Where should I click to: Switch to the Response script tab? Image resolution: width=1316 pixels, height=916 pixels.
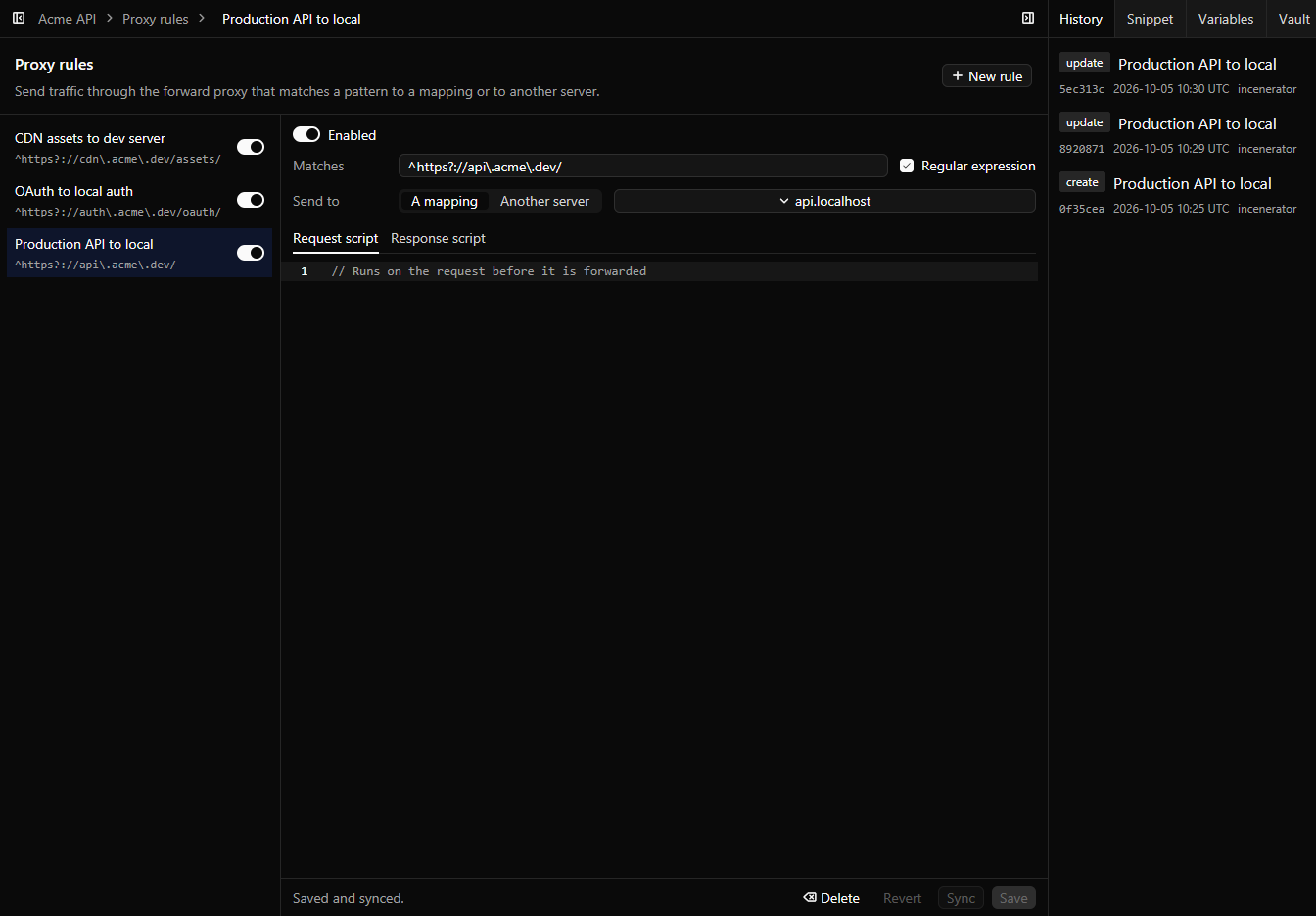click(438, 238)
